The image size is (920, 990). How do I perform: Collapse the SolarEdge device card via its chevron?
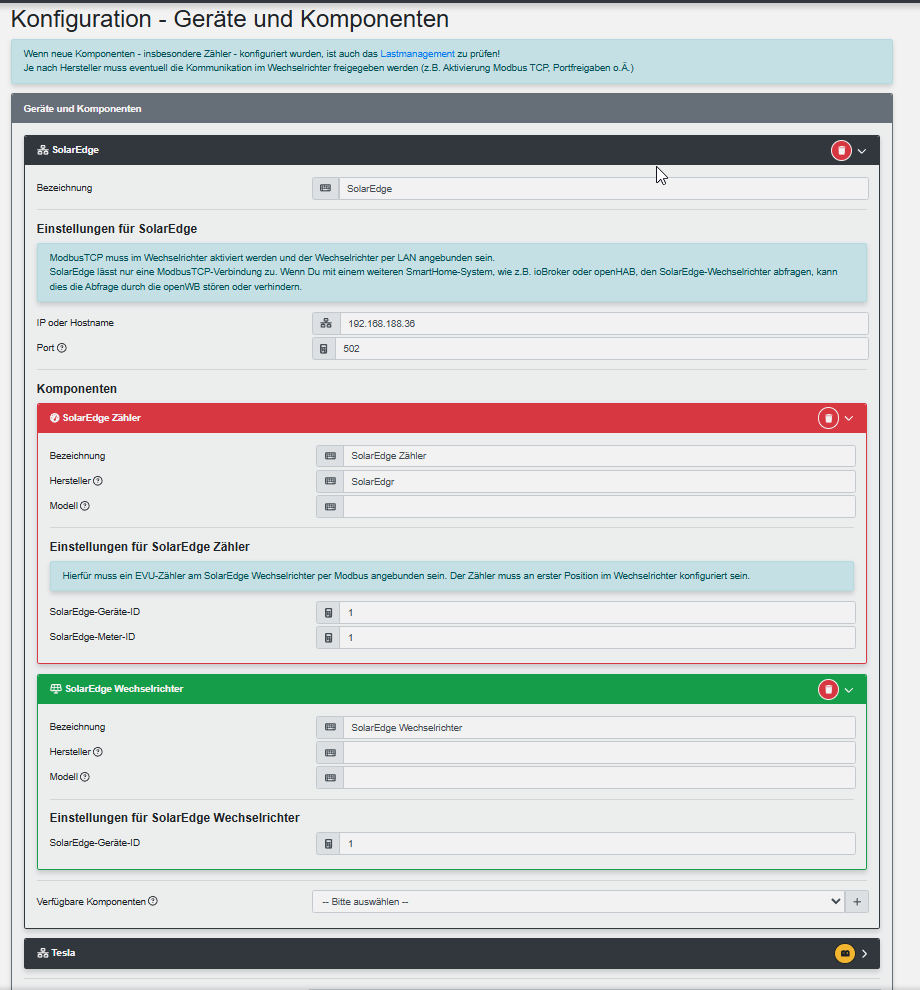click(x=863, y=150)
